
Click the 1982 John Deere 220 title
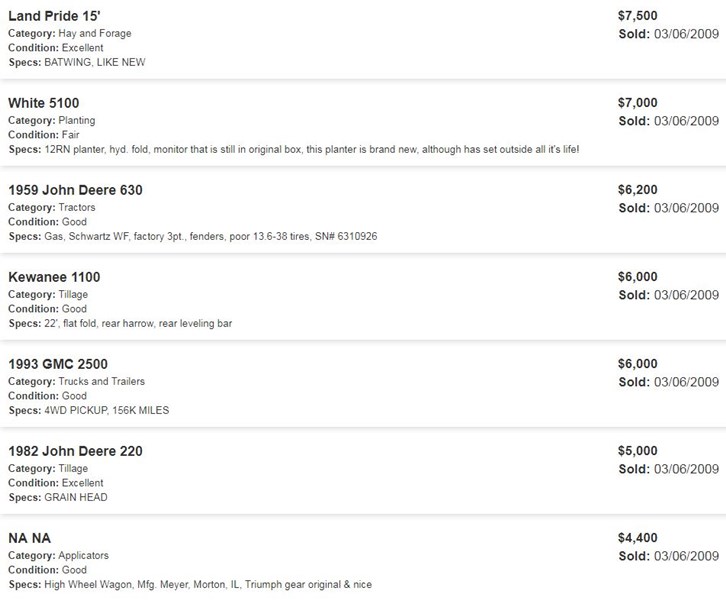pos(75,451)
